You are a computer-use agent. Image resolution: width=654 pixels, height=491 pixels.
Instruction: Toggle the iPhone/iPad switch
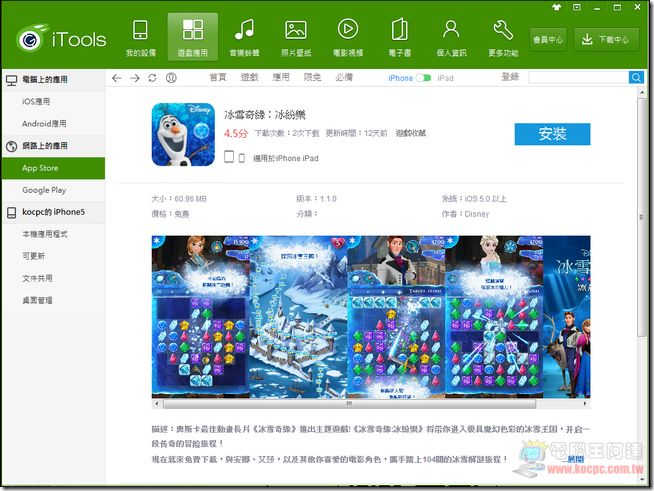click(423, 78)
